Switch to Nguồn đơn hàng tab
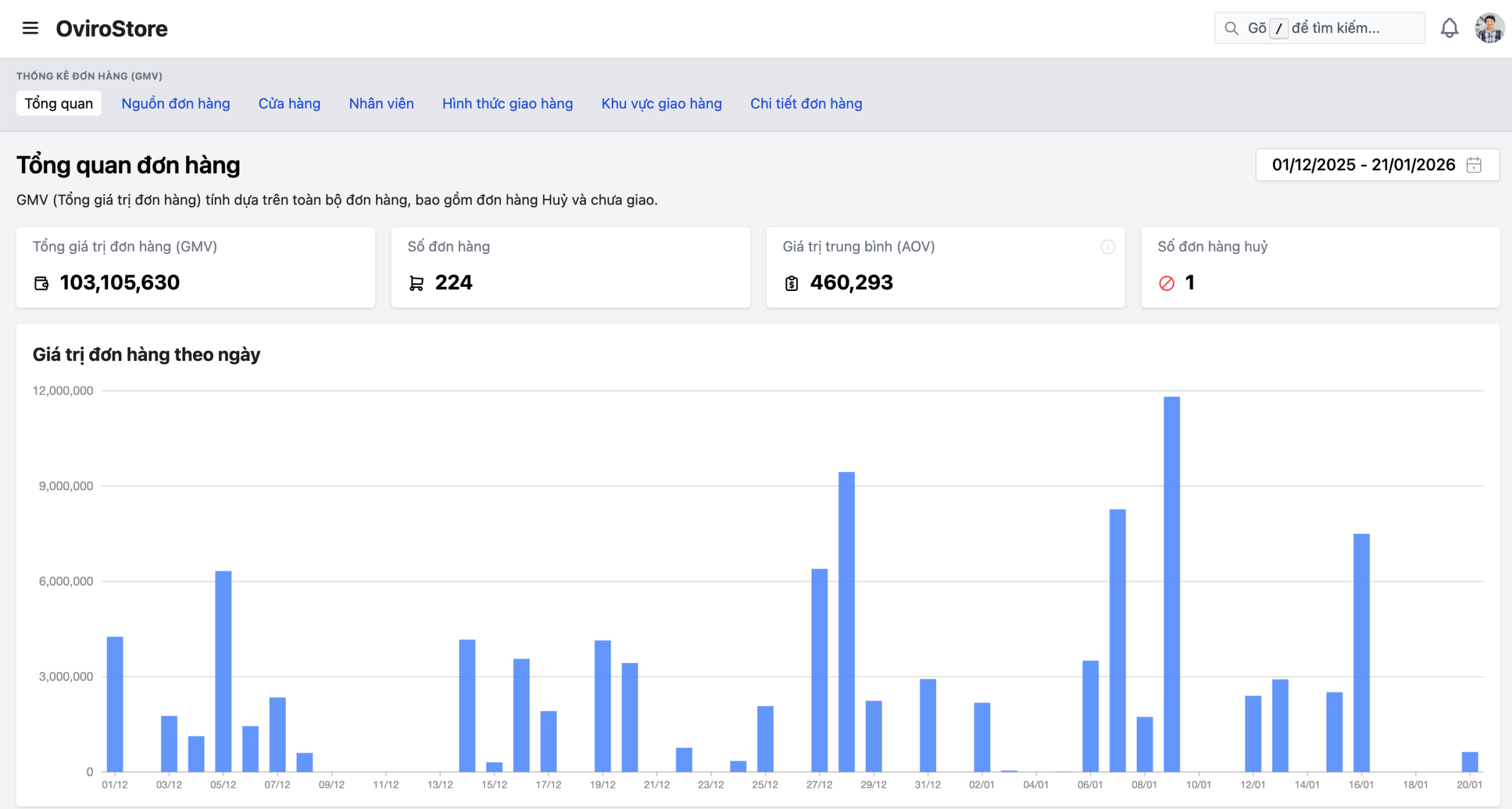The height and width of the screenshot is (809, 1512). point(175,103)
